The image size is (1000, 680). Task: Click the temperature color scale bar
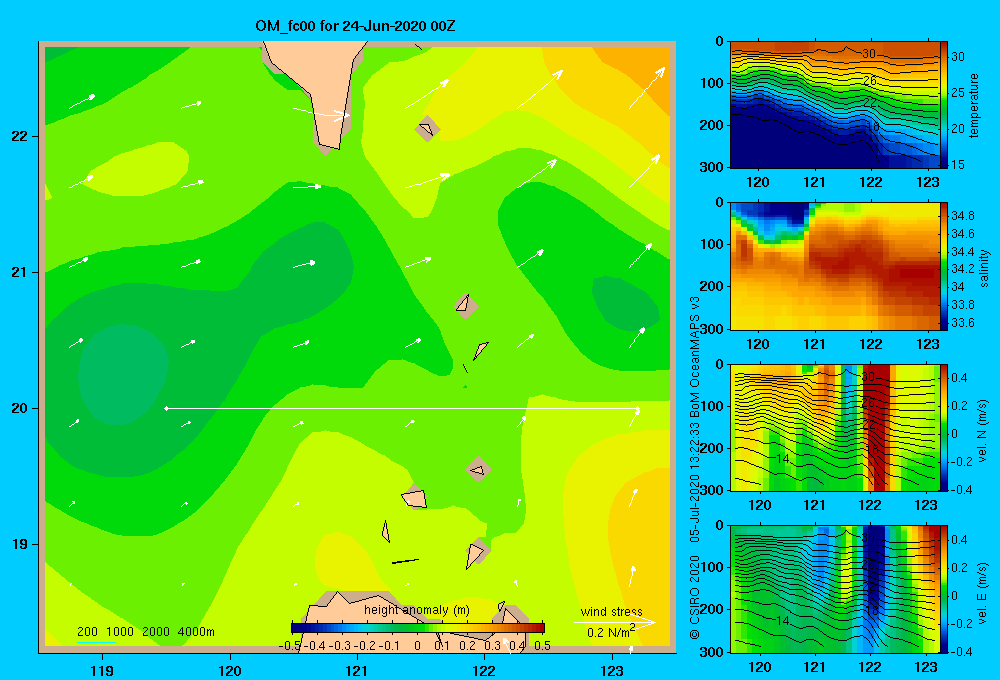[944, 105]
